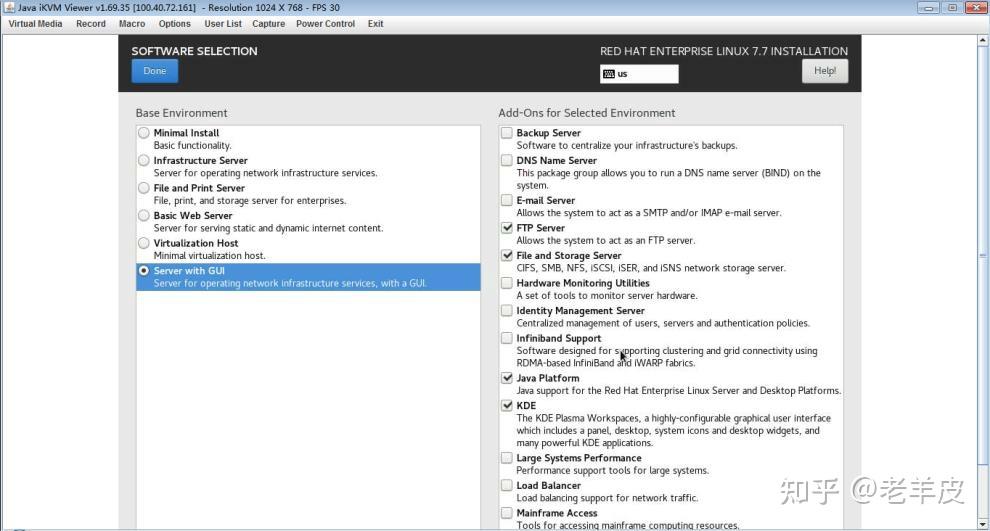This screenshot has width=990, height=531.
Task: Click the Exit menu item
Action: coord(376,23)
